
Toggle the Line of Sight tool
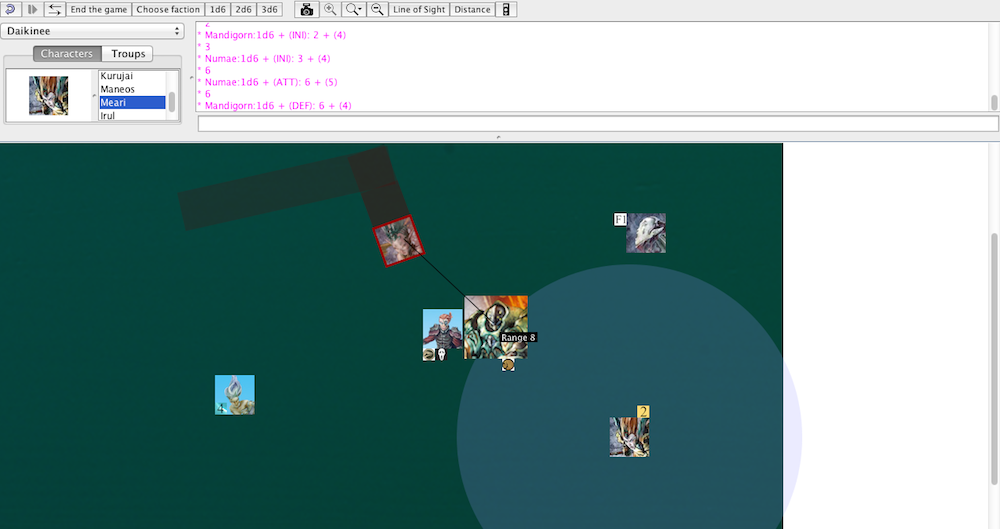418,9
